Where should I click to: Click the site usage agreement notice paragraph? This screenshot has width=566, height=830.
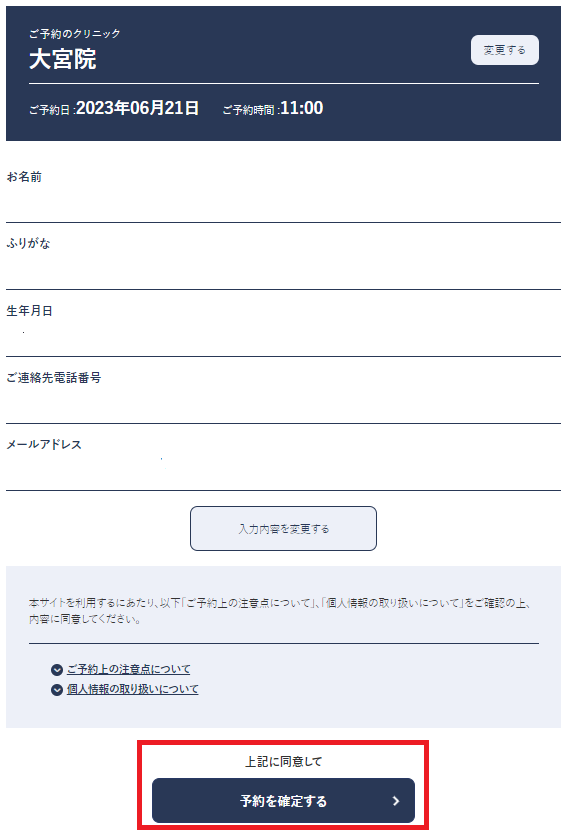click(x=281, y=611)
